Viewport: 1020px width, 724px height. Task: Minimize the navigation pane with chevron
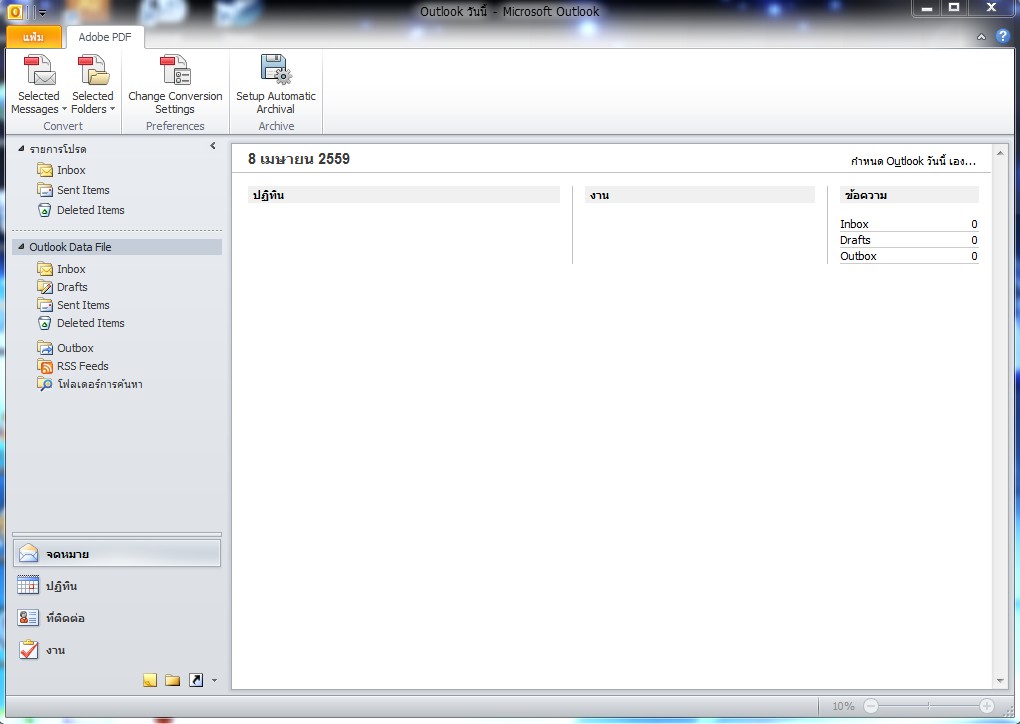213,146
